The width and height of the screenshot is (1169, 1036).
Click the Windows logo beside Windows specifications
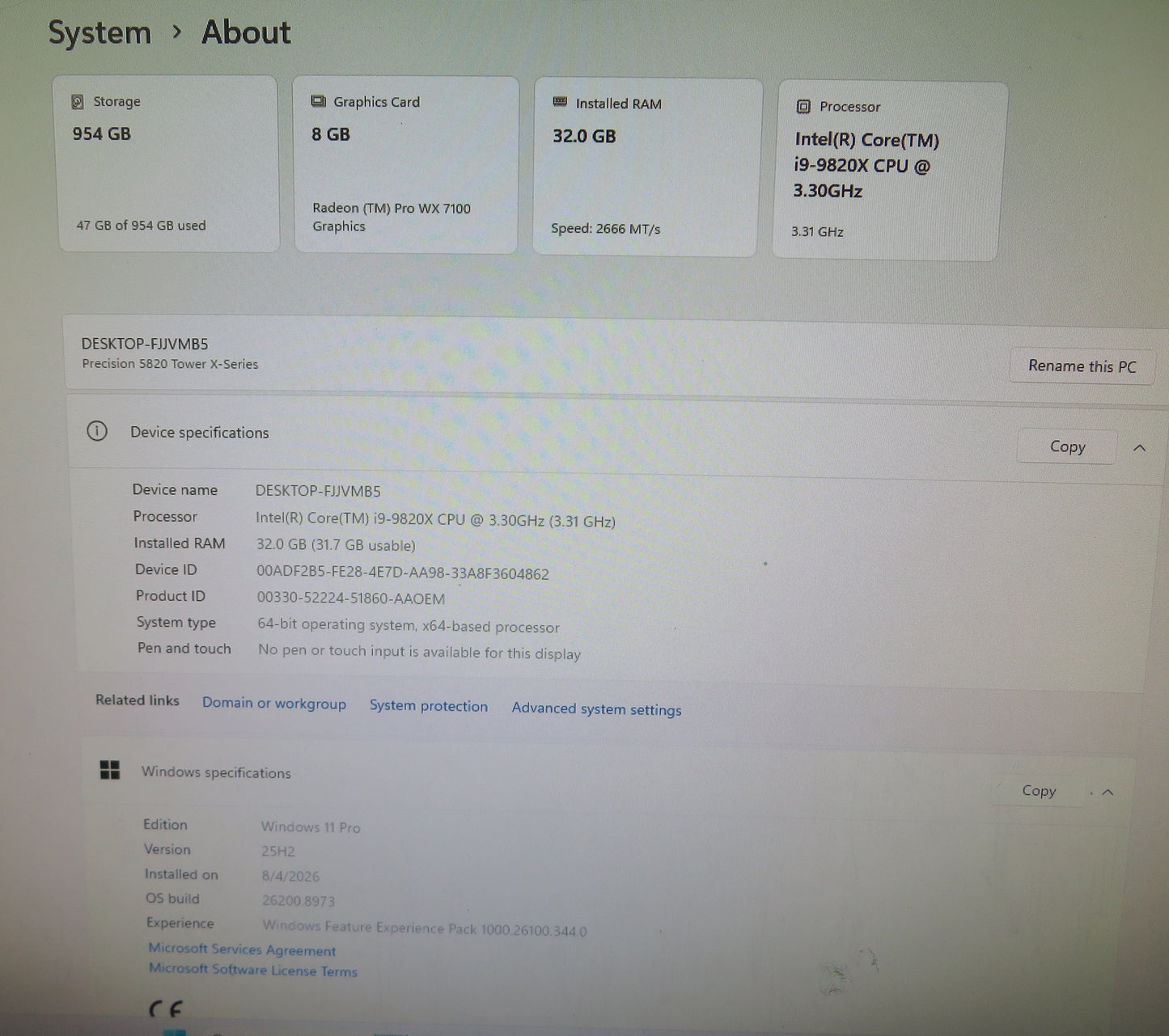pyautogui.click(x=110, y=770)
